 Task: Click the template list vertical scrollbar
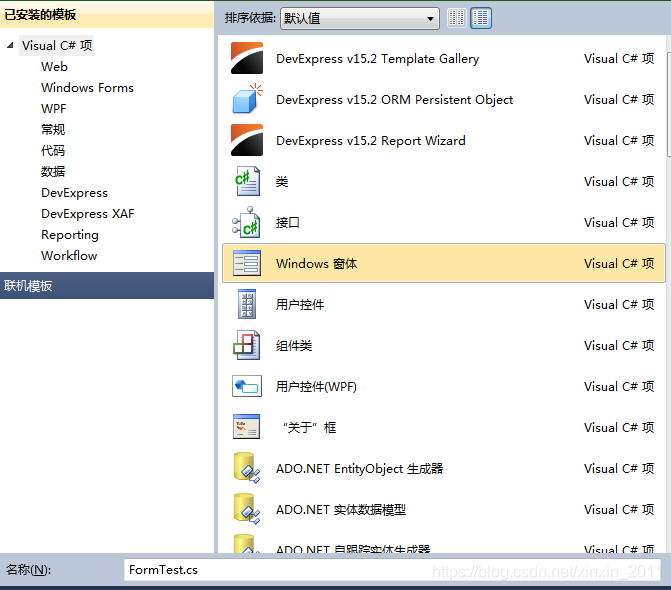tap(668, 104)
